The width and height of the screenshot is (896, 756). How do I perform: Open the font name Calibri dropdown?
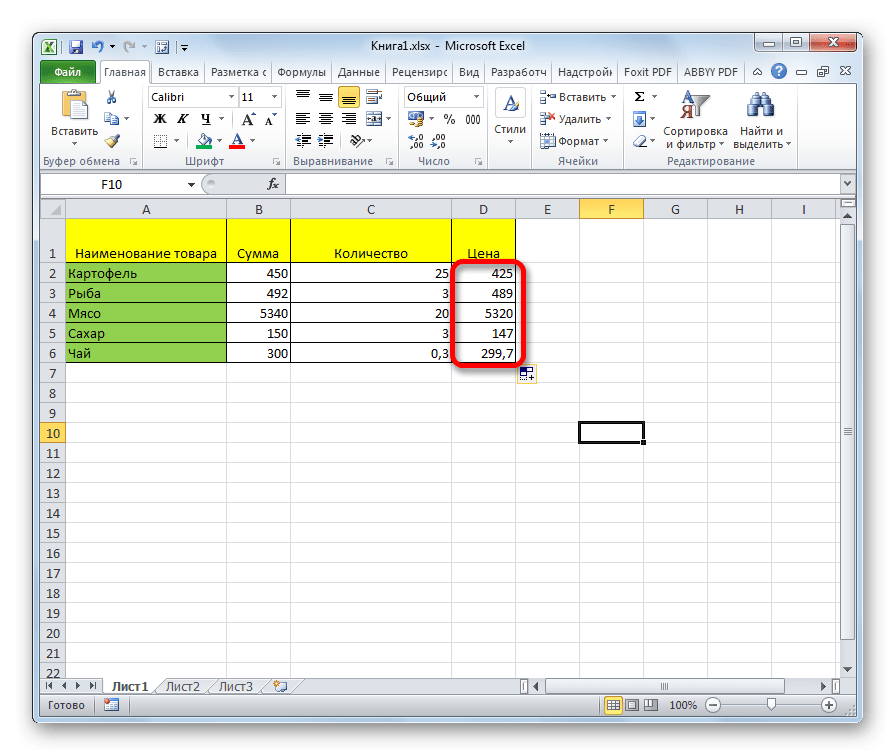231,97
